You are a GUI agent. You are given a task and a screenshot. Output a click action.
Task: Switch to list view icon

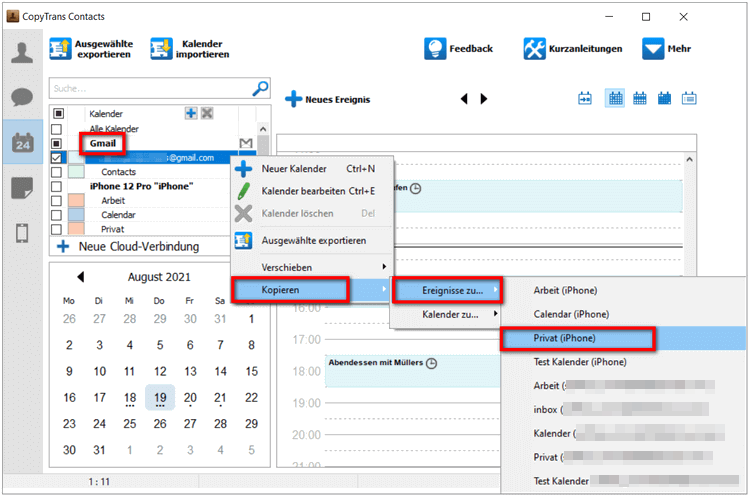[689, 99]
